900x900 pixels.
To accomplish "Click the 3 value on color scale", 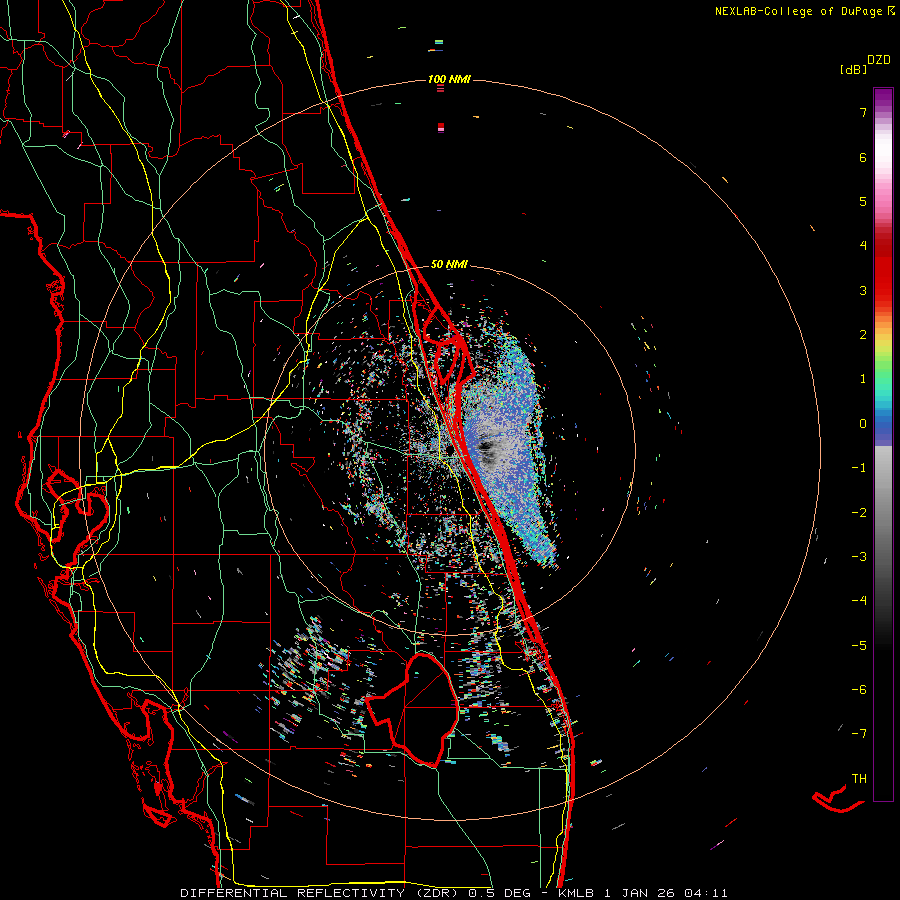I will pos(863,290).
